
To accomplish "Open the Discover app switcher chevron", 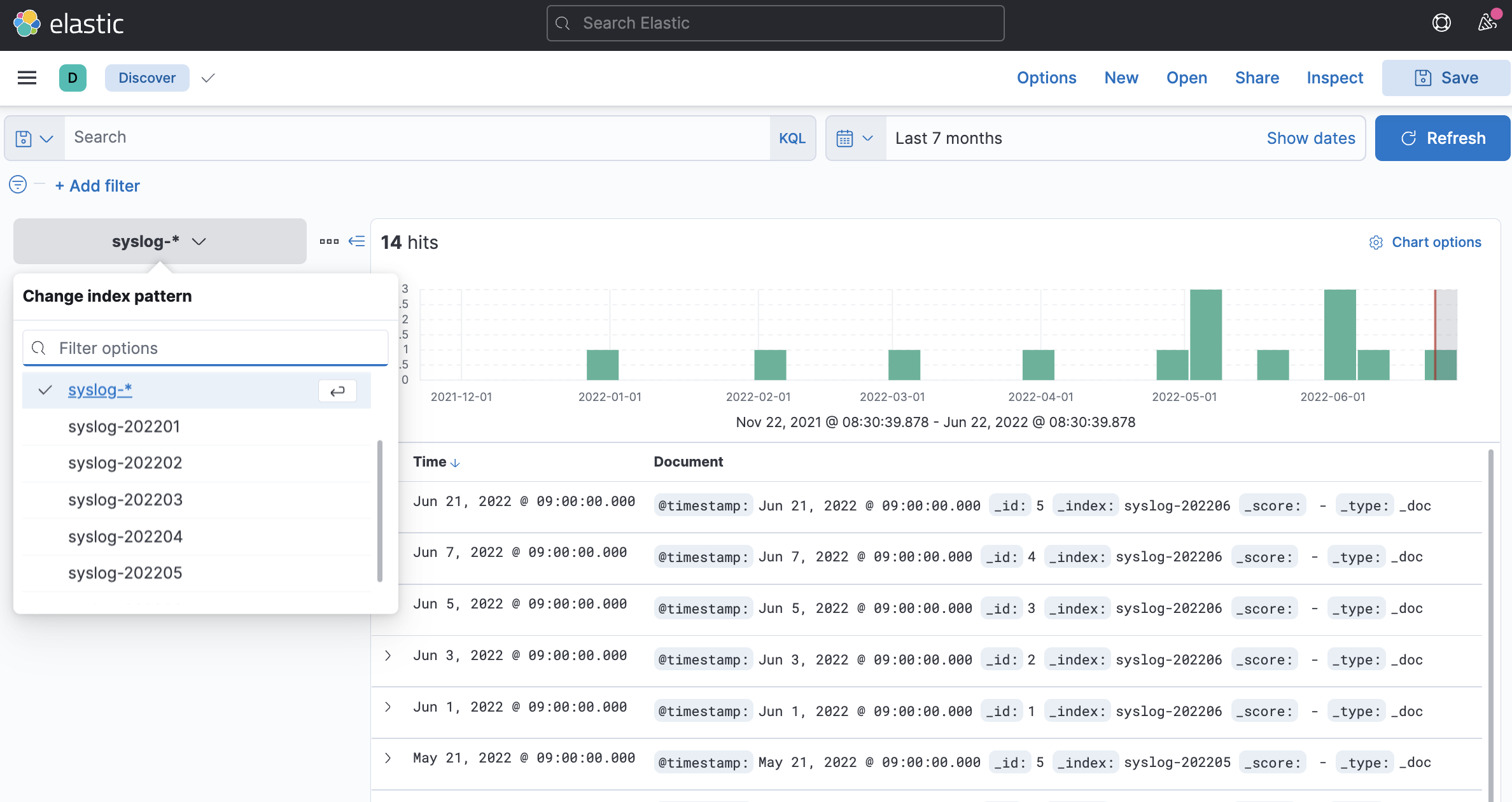I will (208, 78).
